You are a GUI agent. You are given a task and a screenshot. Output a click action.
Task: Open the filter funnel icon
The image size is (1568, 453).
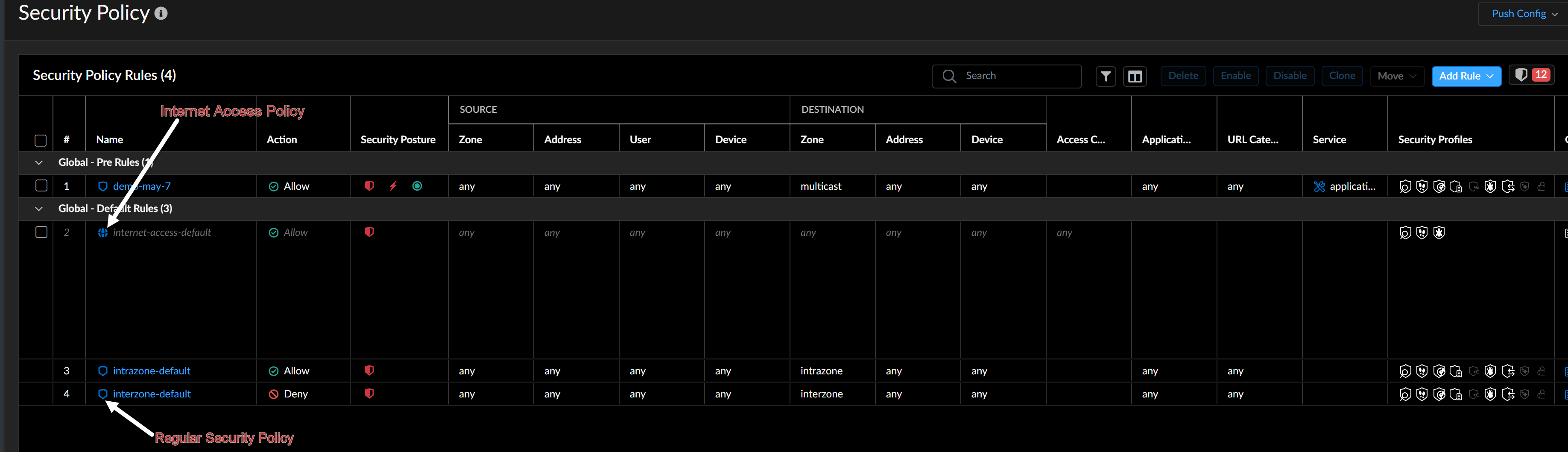pos(1106,76)
